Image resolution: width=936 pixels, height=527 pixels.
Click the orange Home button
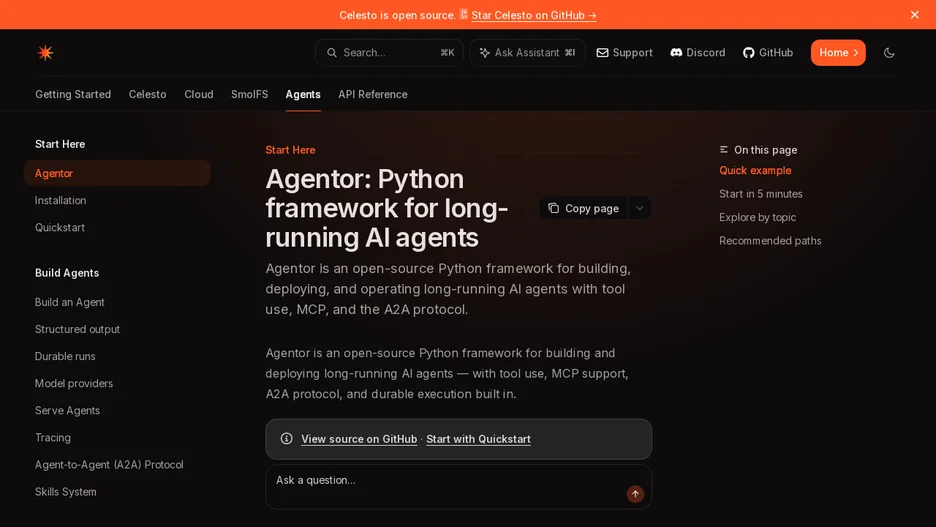(x=838, y=53)
